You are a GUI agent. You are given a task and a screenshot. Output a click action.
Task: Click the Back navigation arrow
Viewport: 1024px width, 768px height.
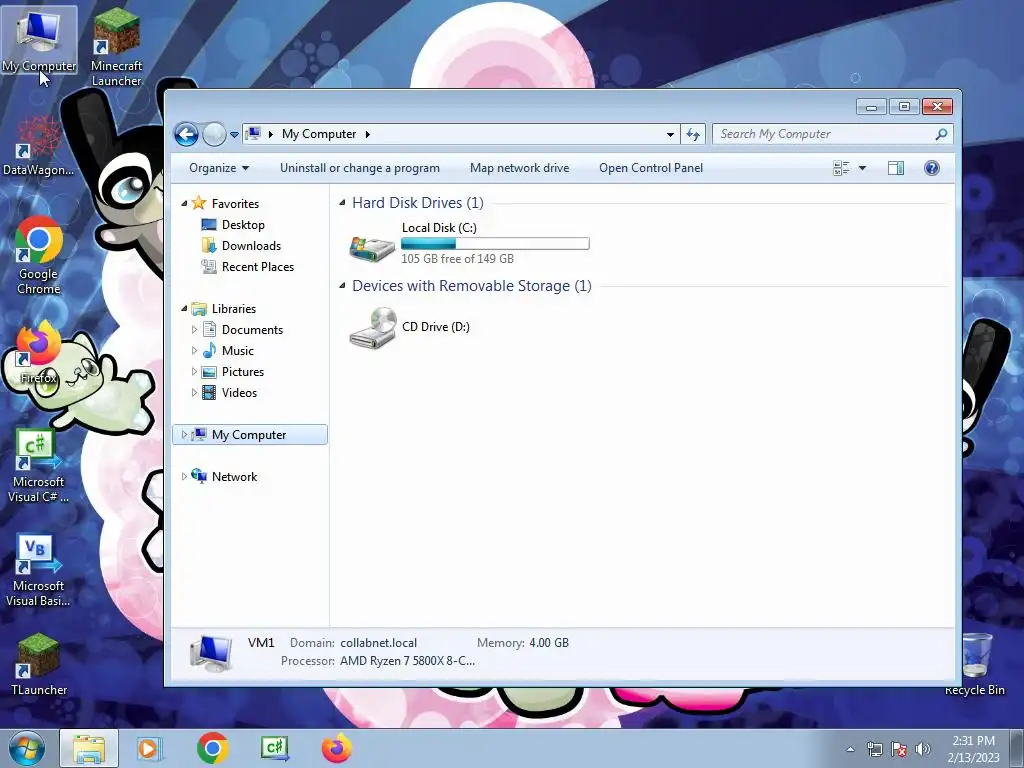pos(186,135)
